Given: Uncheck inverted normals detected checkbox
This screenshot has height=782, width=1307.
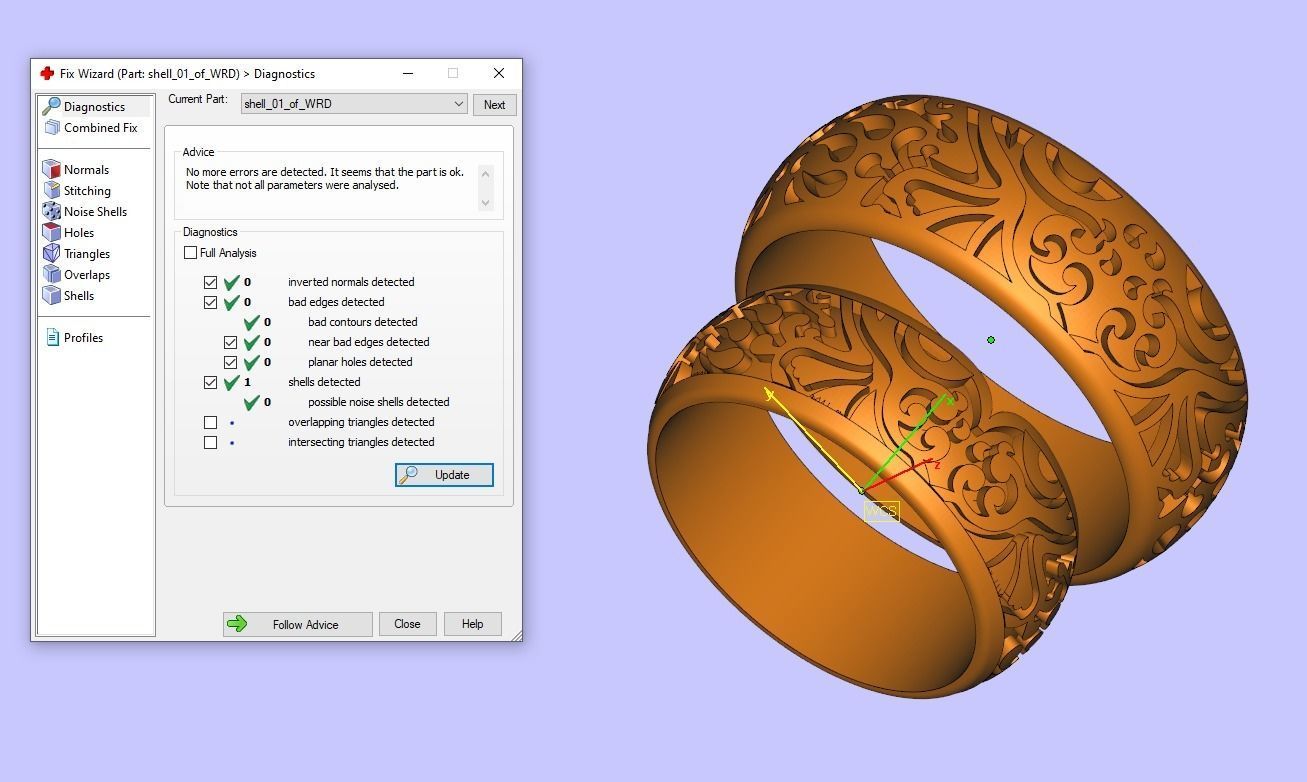Looking at the screenshot, I should (210, 282).
